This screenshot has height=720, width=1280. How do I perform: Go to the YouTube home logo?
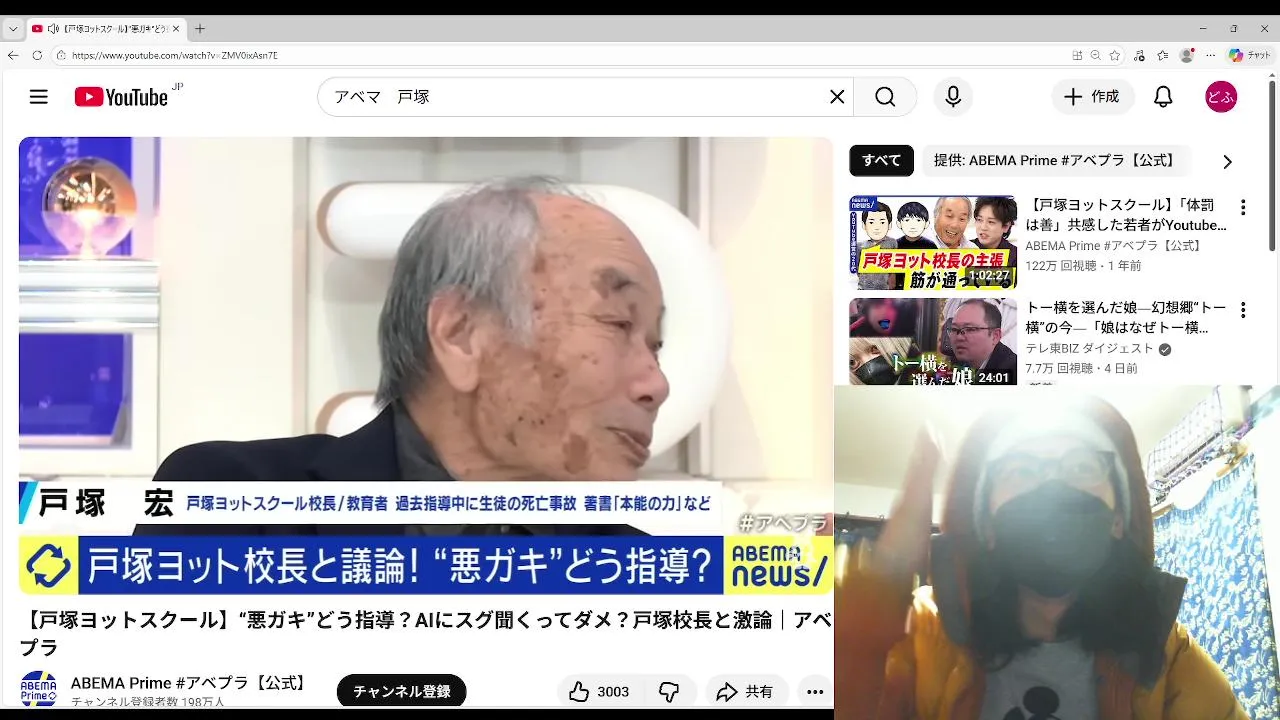tap(121, 97)
